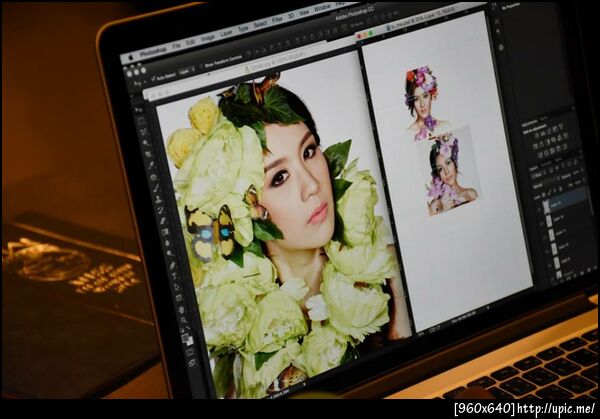Open the Photoshop application menu

153,52
